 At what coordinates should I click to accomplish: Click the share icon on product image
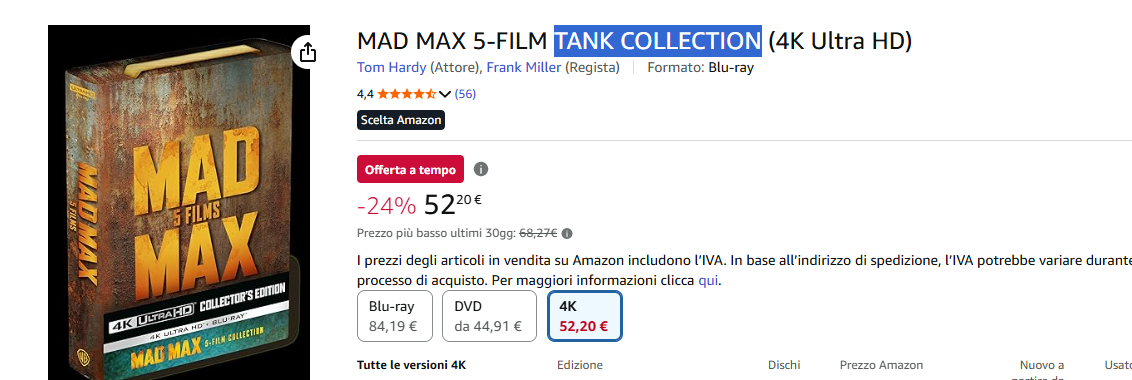tap(307, 52)
